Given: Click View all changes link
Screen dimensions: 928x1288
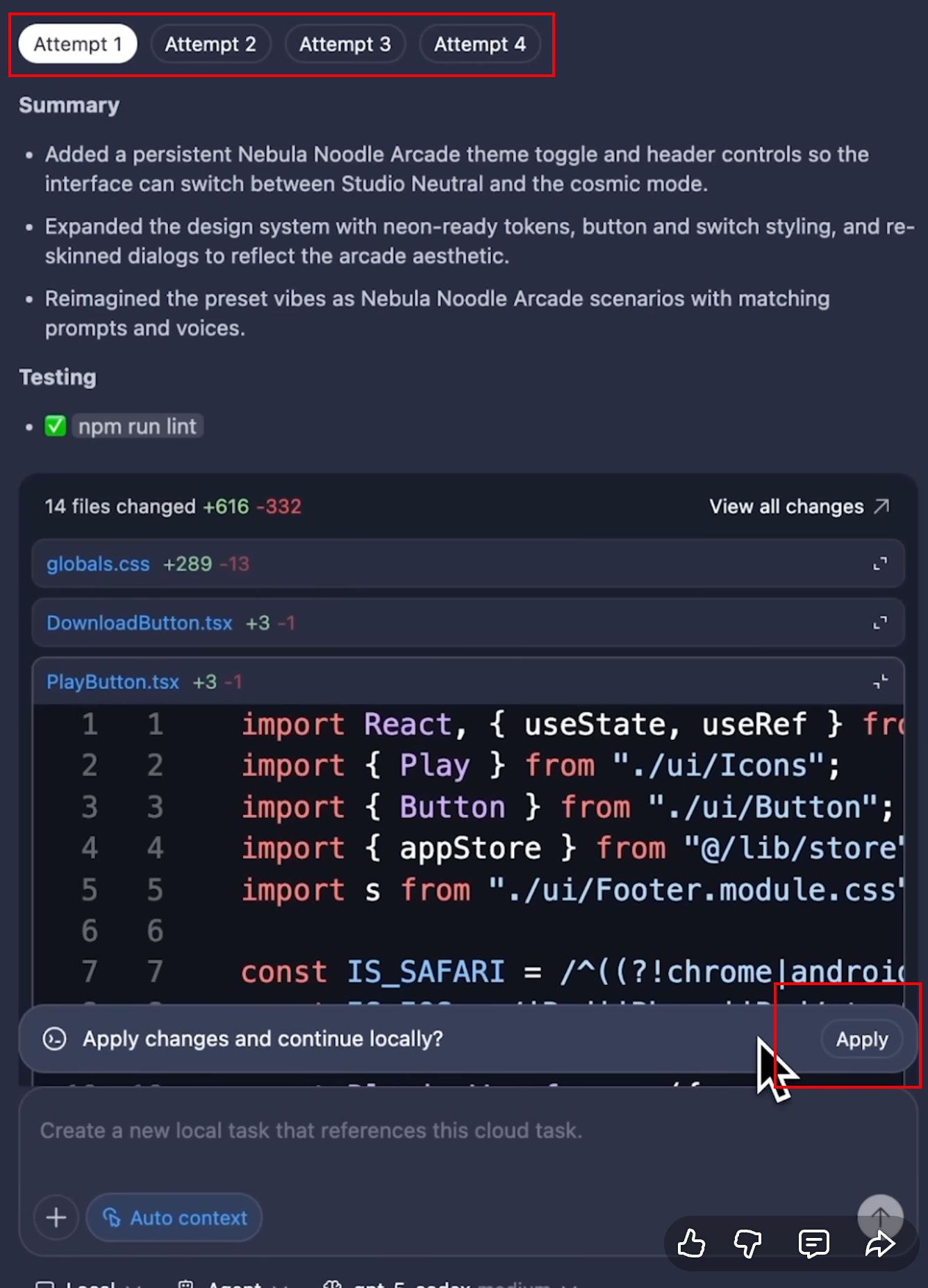Looking at the screenshot, I should [x=798, y=506].
